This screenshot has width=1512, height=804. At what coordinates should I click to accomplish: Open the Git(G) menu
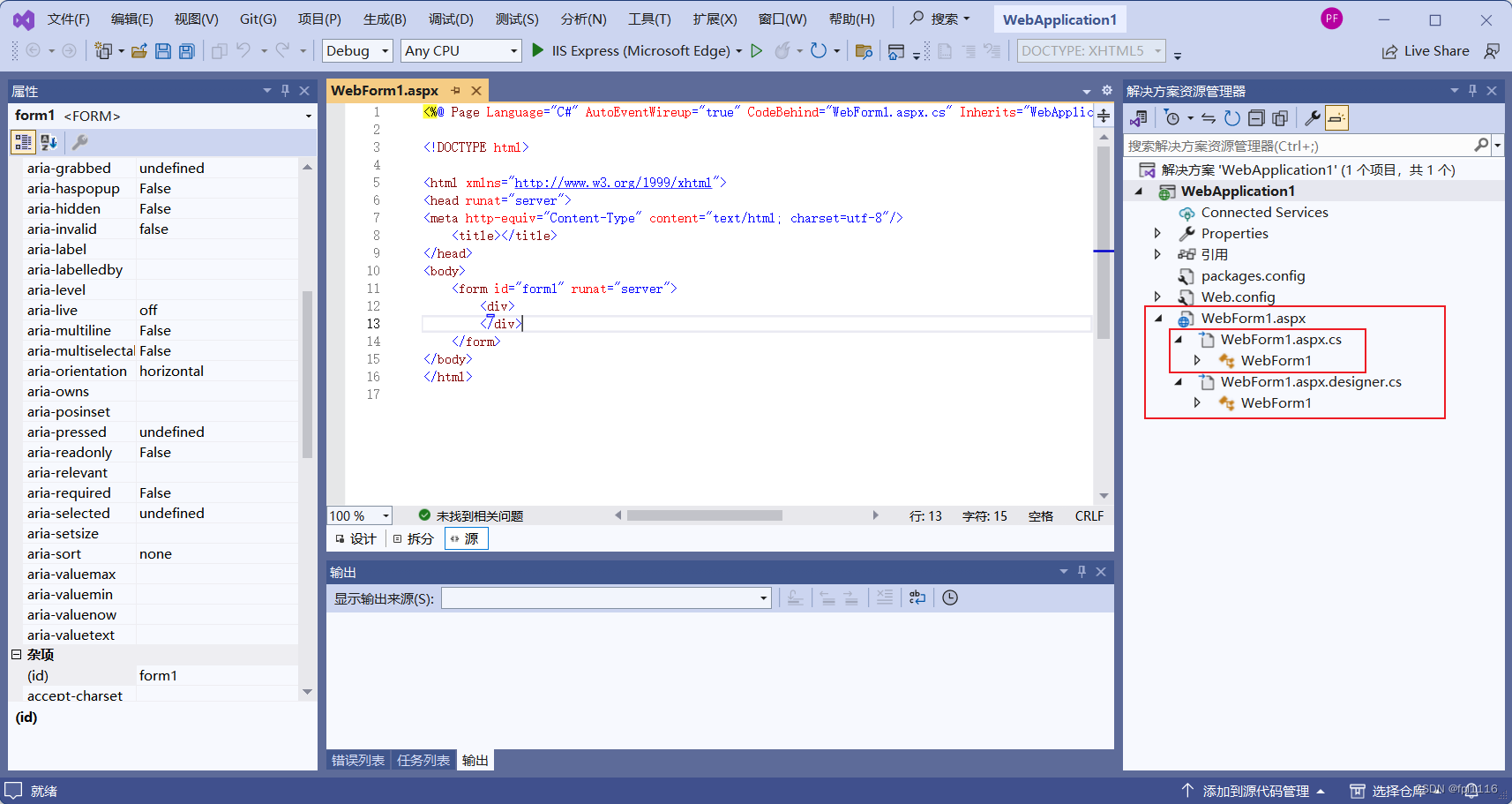pos(258,19)
